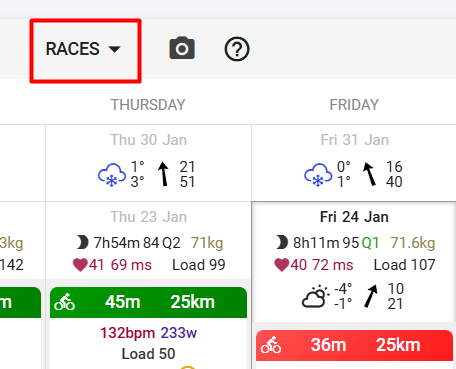This screenshot has height=369, width=456.
Task: Open the red 36m 25km ride activity
Action: tap(354, 345)
